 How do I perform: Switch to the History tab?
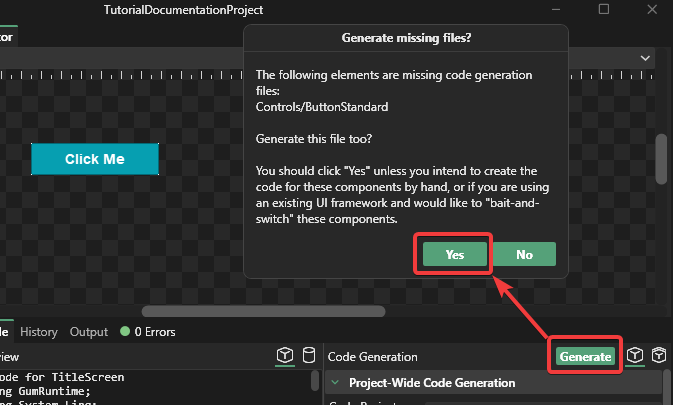[x=39, y=332]
